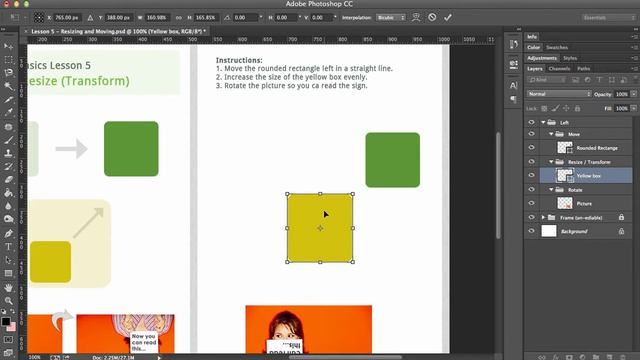Commit the transform with the checkmark

[448, 18]
